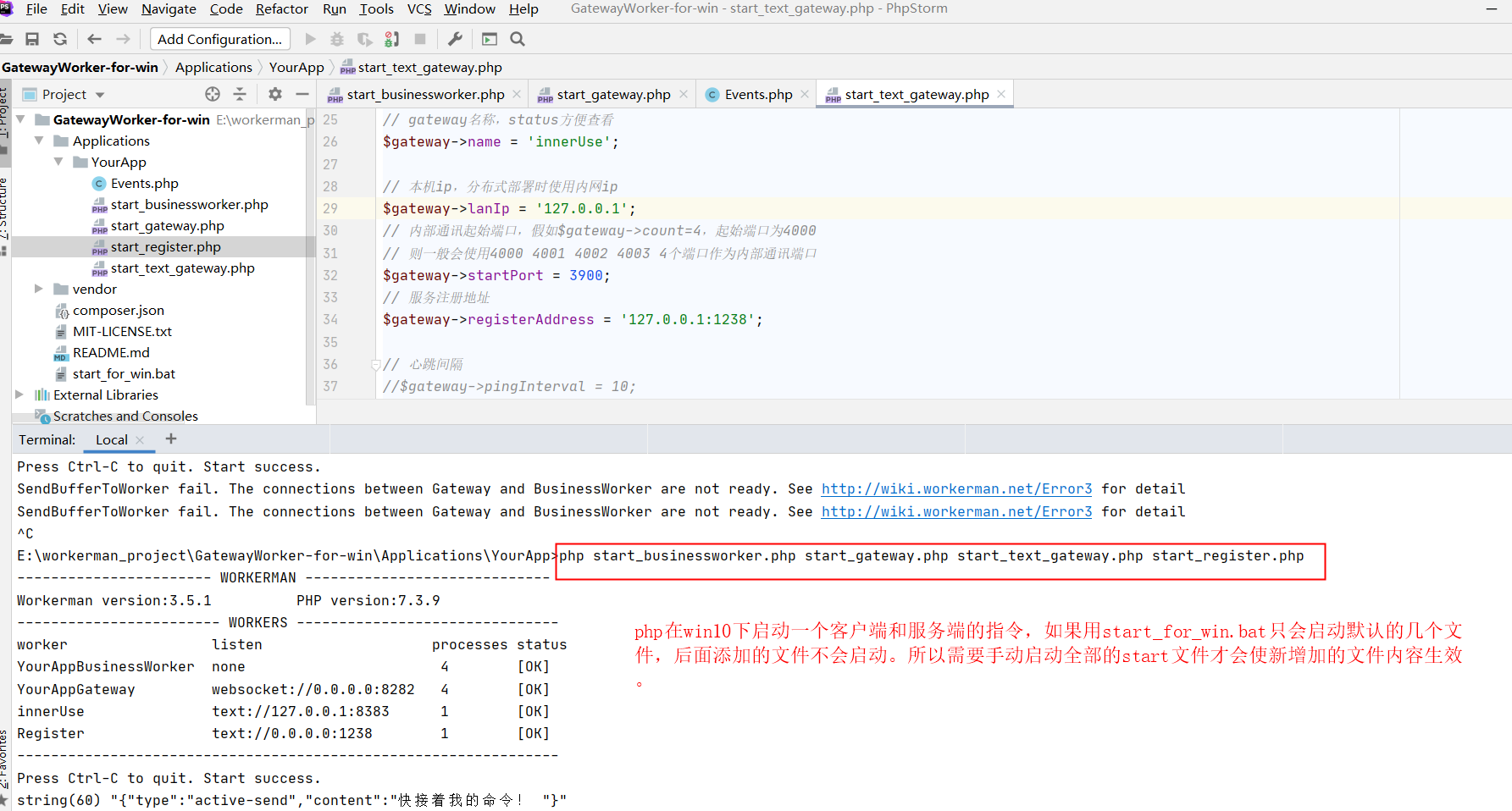Click the Open folder toolbar icon

coord(6,39)
